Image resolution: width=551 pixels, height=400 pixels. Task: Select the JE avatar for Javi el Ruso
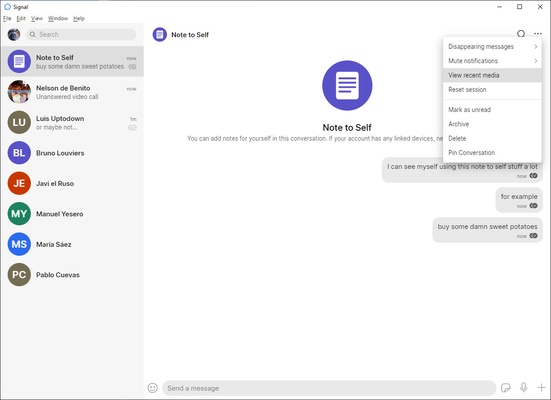point(19,183)
